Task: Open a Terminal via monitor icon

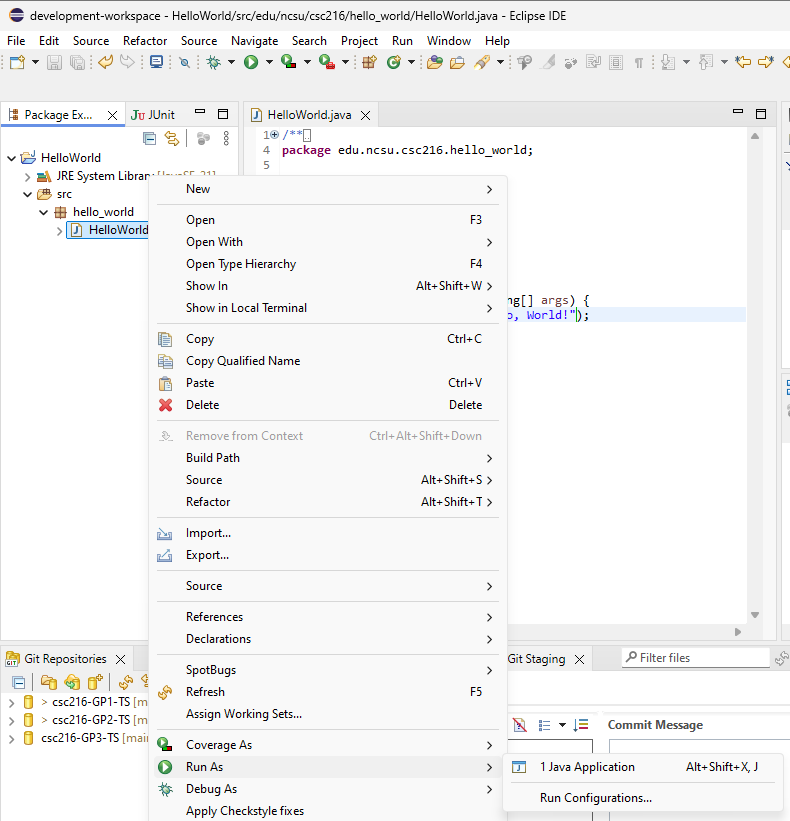Action: pyautogui.click(x=156, y=62)
